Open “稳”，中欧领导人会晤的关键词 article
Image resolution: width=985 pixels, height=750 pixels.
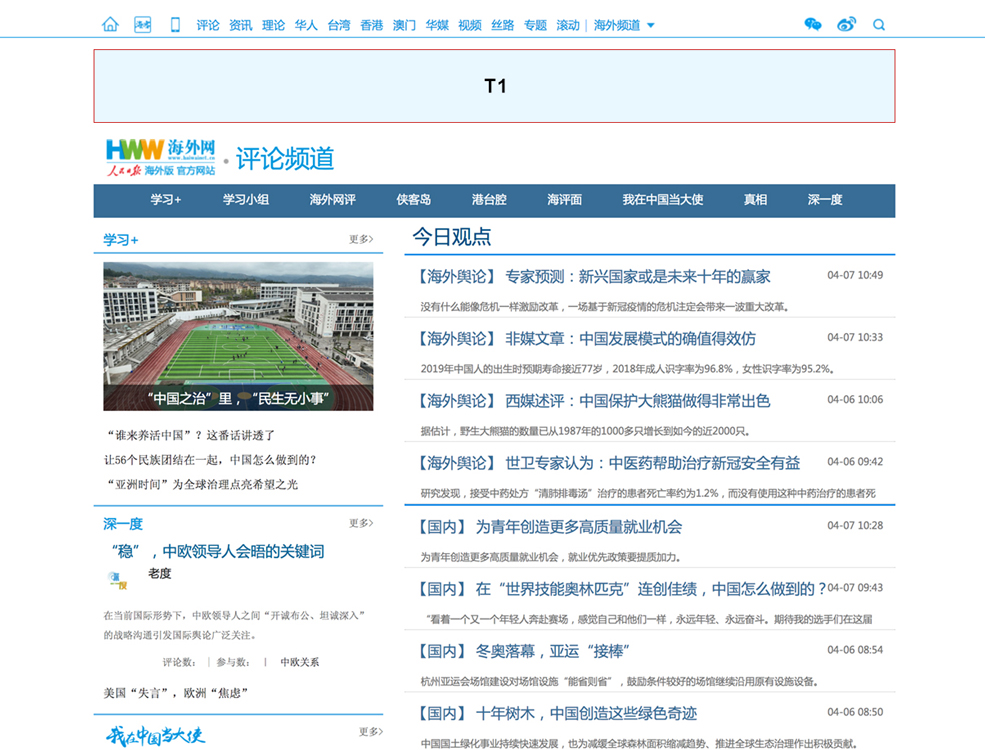pyautogui.click(x=217, y=552)
